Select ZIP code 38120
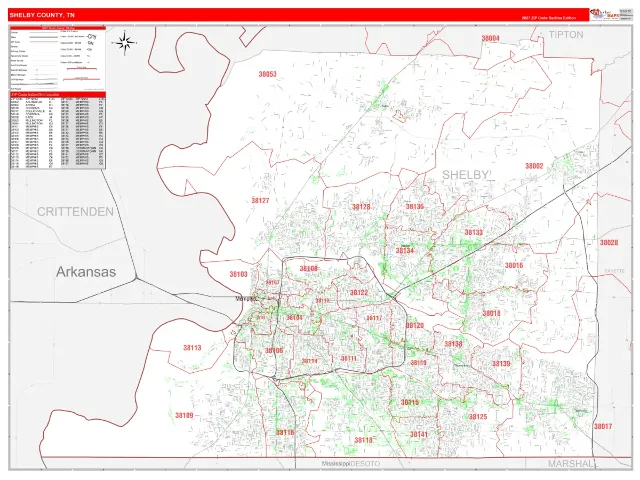Image resolution: width=640 pixels, height=480 pixels. click(415, 325)
